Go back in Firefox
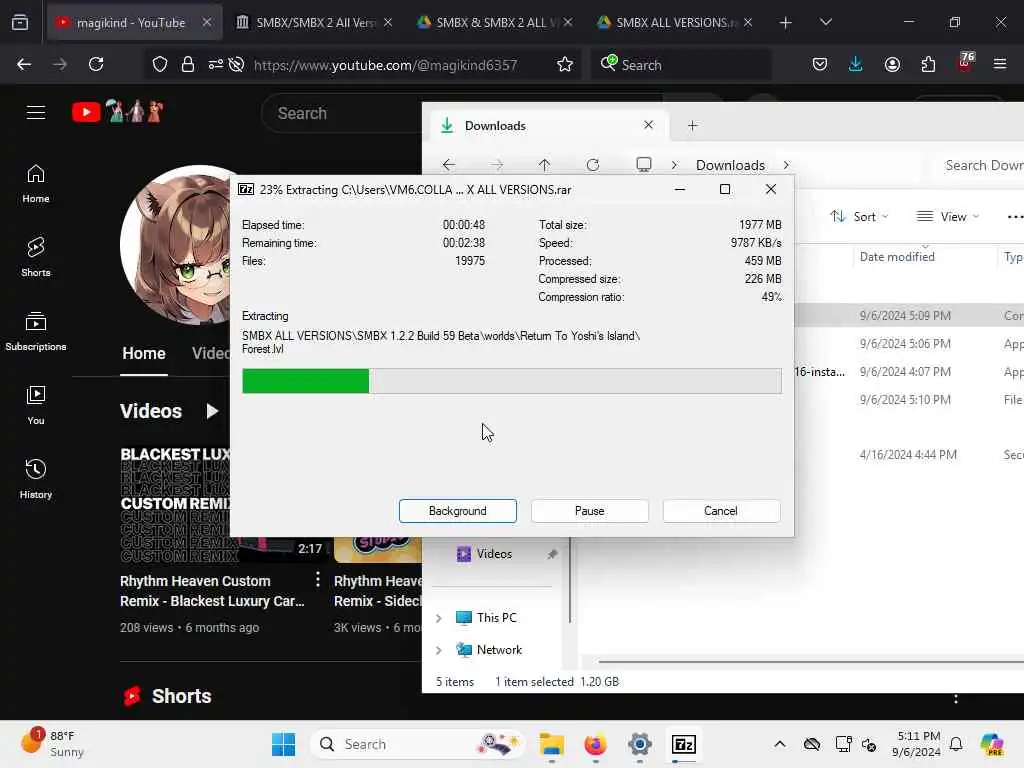 point(24,64)
